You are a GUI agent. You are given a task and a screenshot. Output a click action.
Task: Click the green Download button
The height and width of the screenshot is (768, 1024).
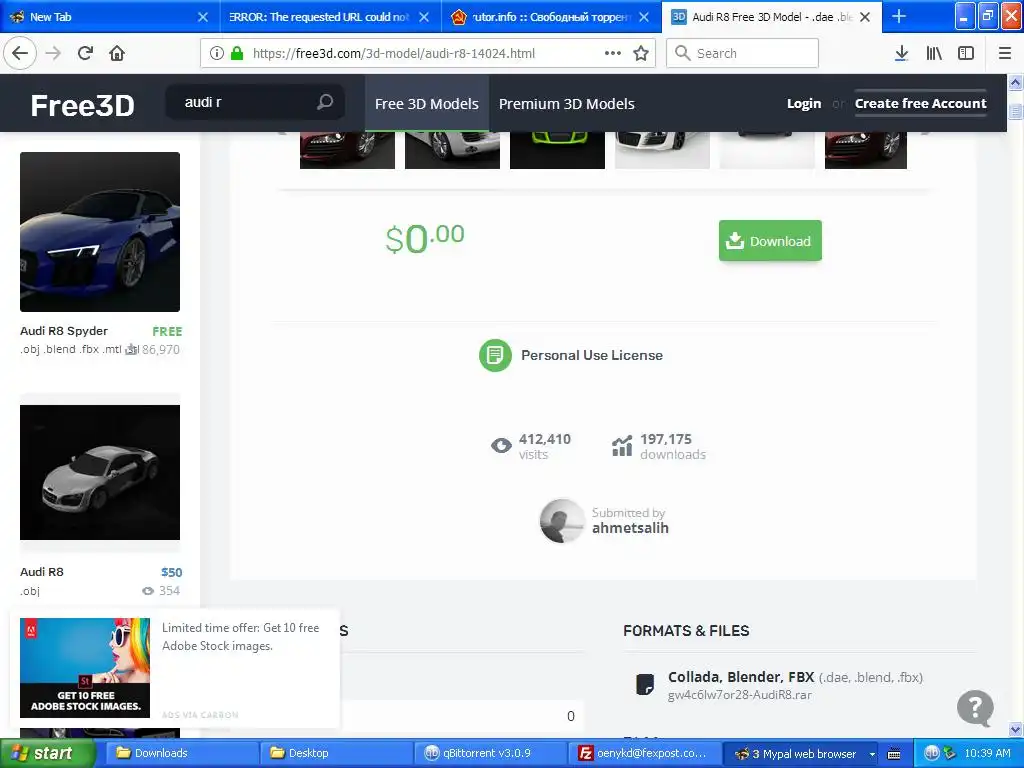(x=770, y=241)
